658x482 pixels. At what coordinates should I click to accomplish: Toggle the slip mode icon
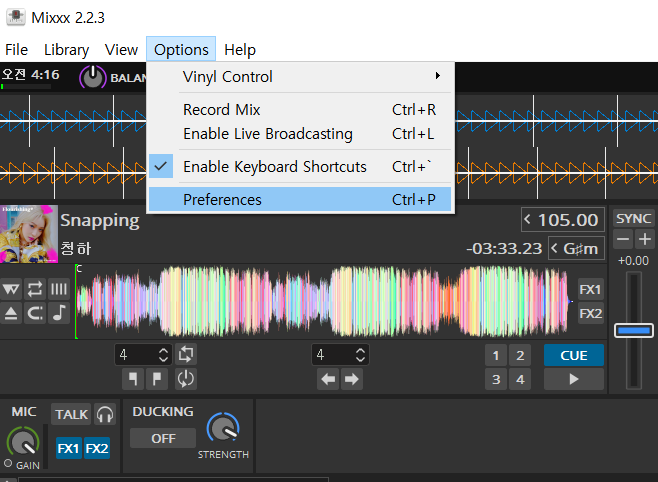[x=35, y=313]
